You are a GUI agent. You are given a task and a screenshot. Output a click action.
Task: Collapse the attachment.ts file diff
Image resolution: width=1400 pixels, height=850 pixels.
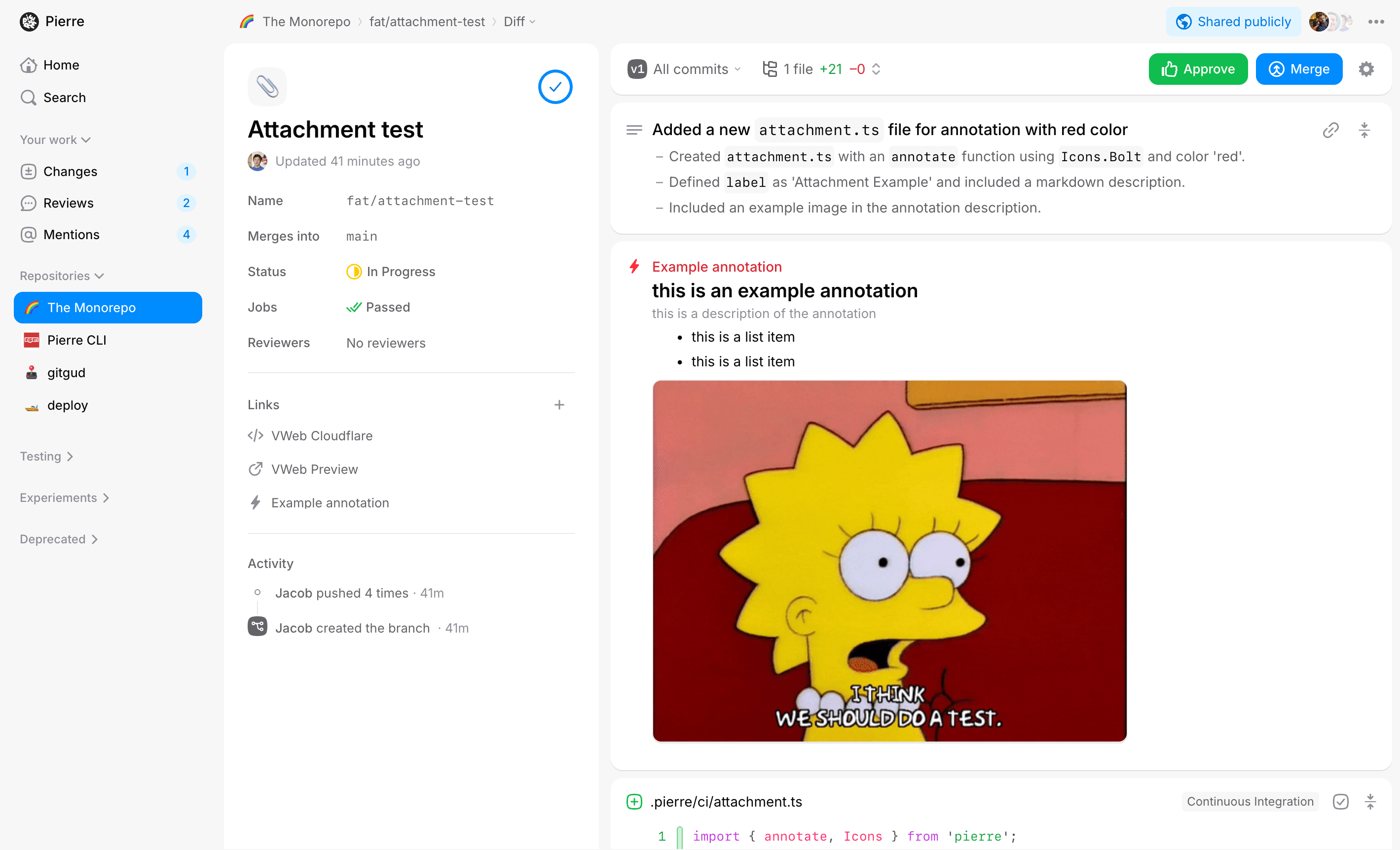pyautogui.click(x=1370, y=801)
